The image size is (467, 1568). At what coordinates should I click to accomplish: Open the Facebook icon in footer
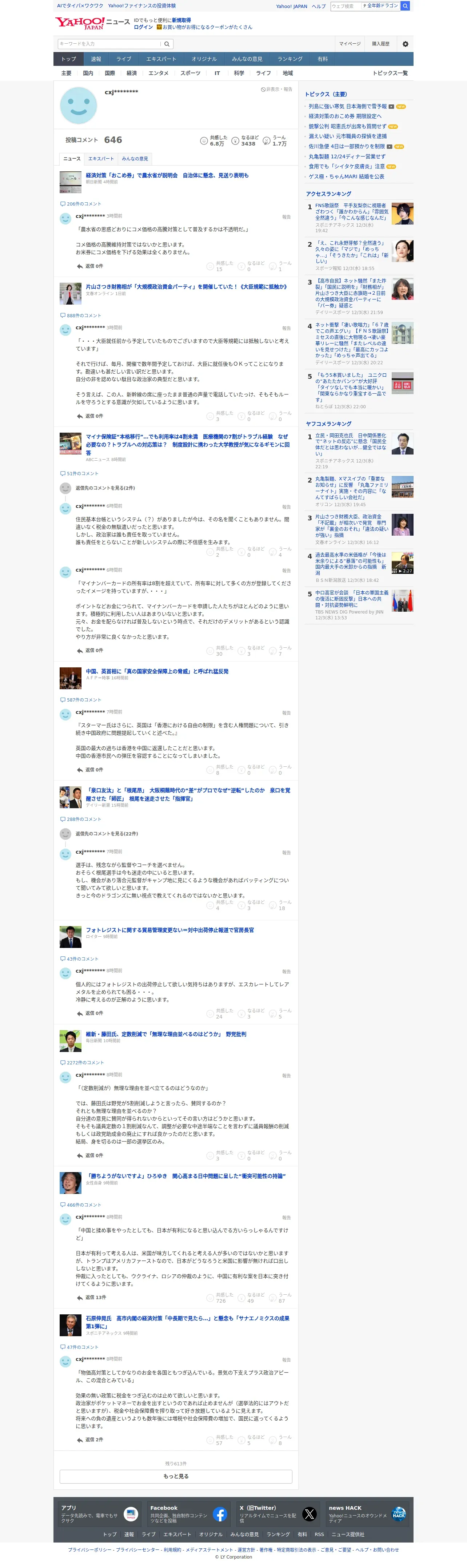point(220,1515)
